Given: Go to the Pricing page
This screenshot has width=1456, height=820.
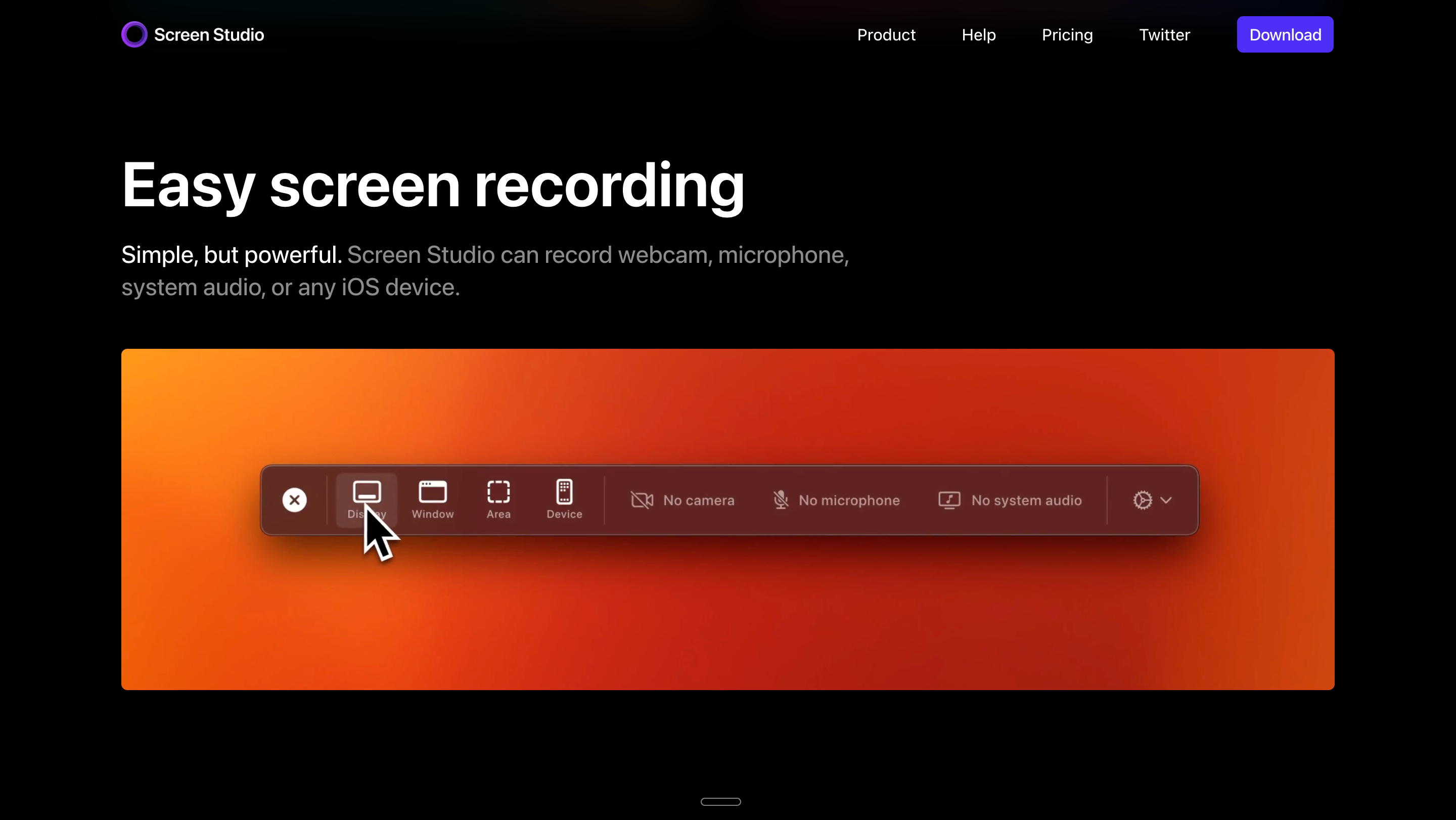Looking at the screenshot, I should 1067,35.
